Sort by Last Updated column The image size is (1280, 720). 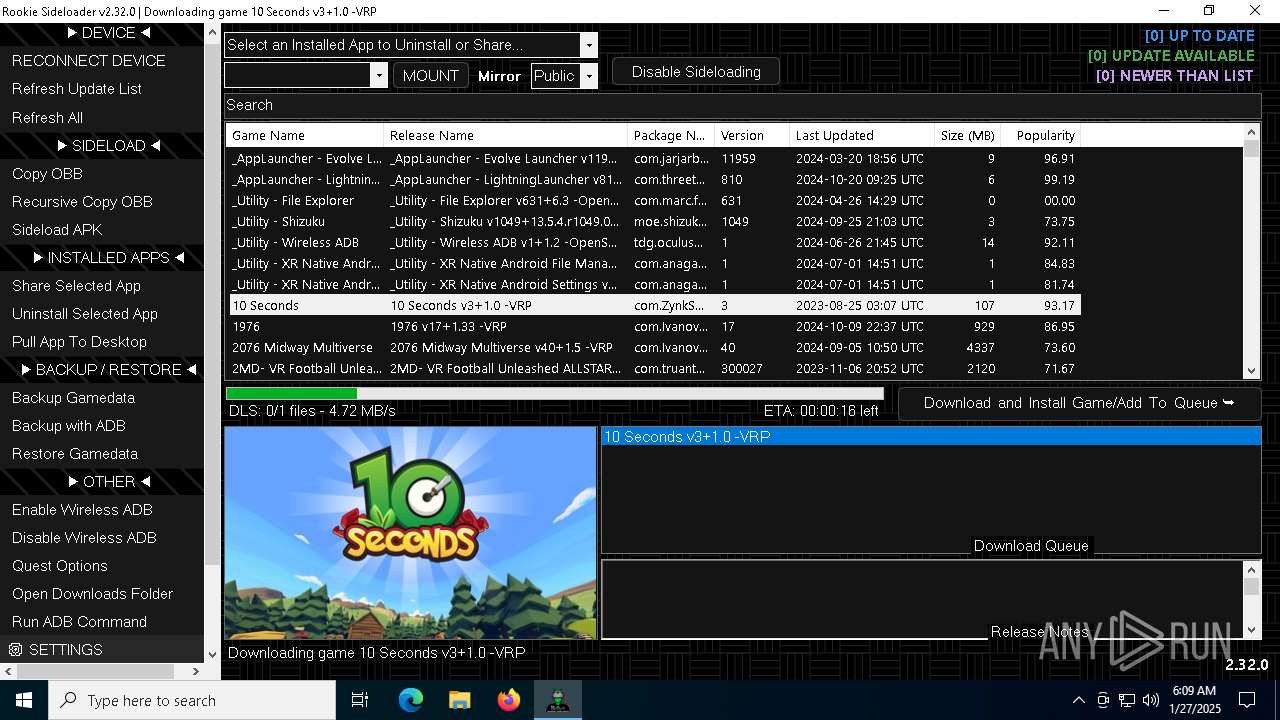coord(862,135)
